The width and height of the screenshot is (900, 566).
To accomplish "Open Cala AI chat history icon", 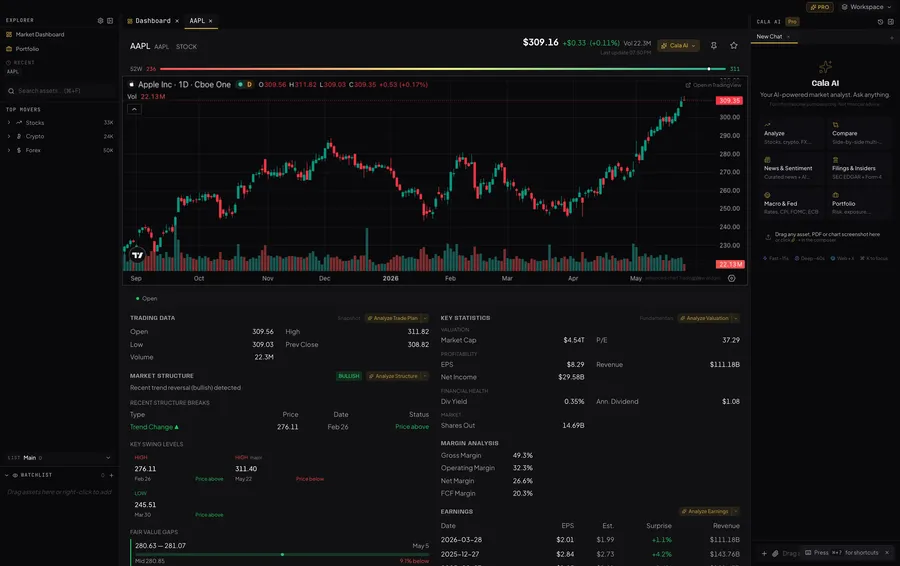I will click(x=880, y=22).
